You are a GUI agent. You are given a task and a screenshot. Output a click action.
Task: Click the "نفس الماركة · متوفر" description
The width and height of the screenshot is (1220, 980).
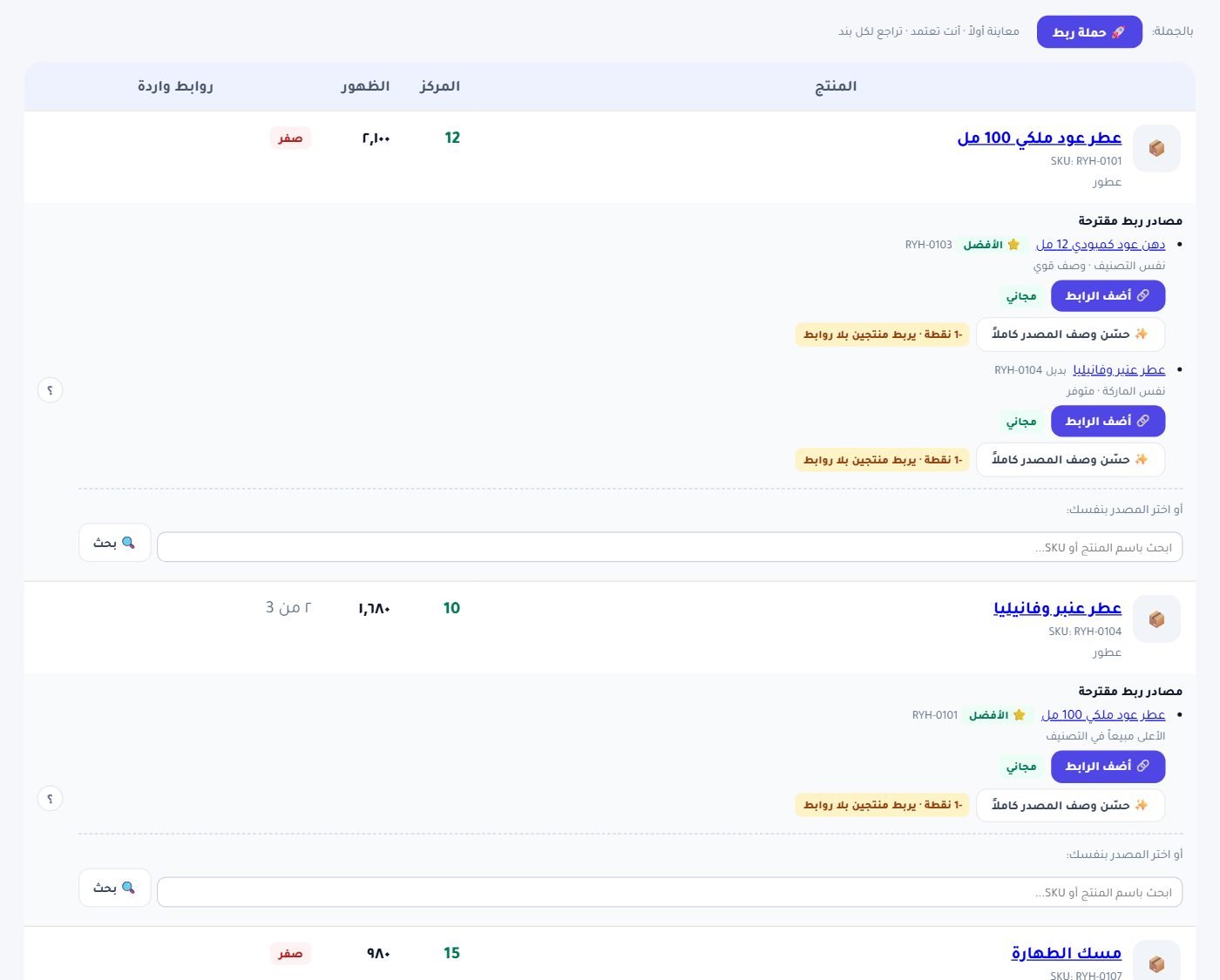click(x=1115, y=391)
